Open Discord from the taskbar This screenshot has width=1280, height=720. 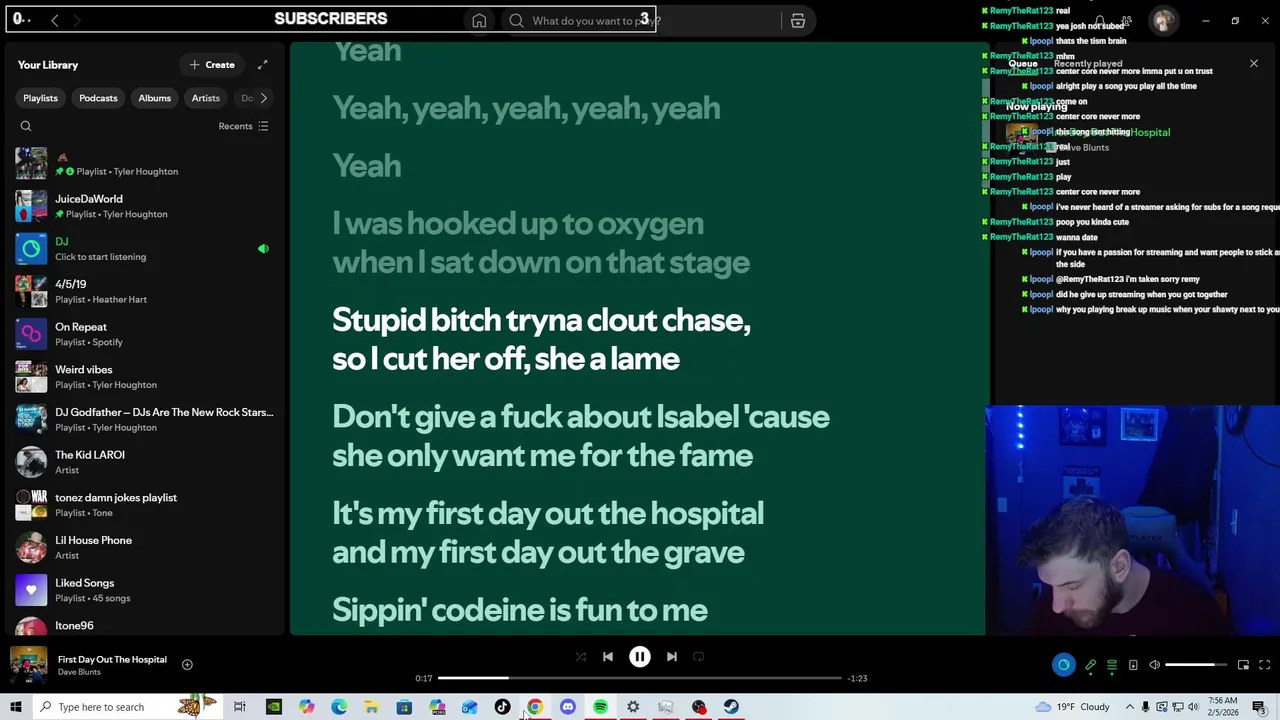[x=568, y=707]
